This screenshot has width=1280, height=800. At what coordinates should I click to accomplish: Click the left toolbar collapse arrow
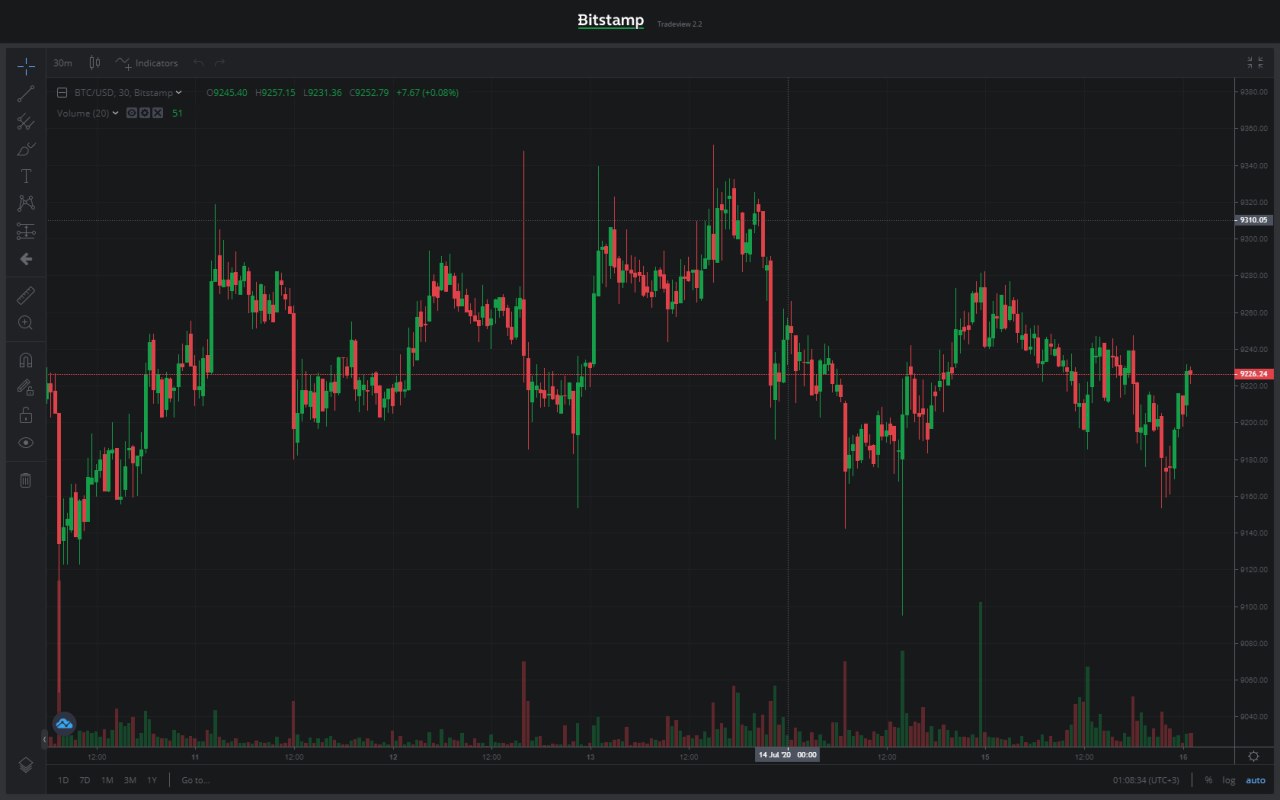tap(44, 740)
